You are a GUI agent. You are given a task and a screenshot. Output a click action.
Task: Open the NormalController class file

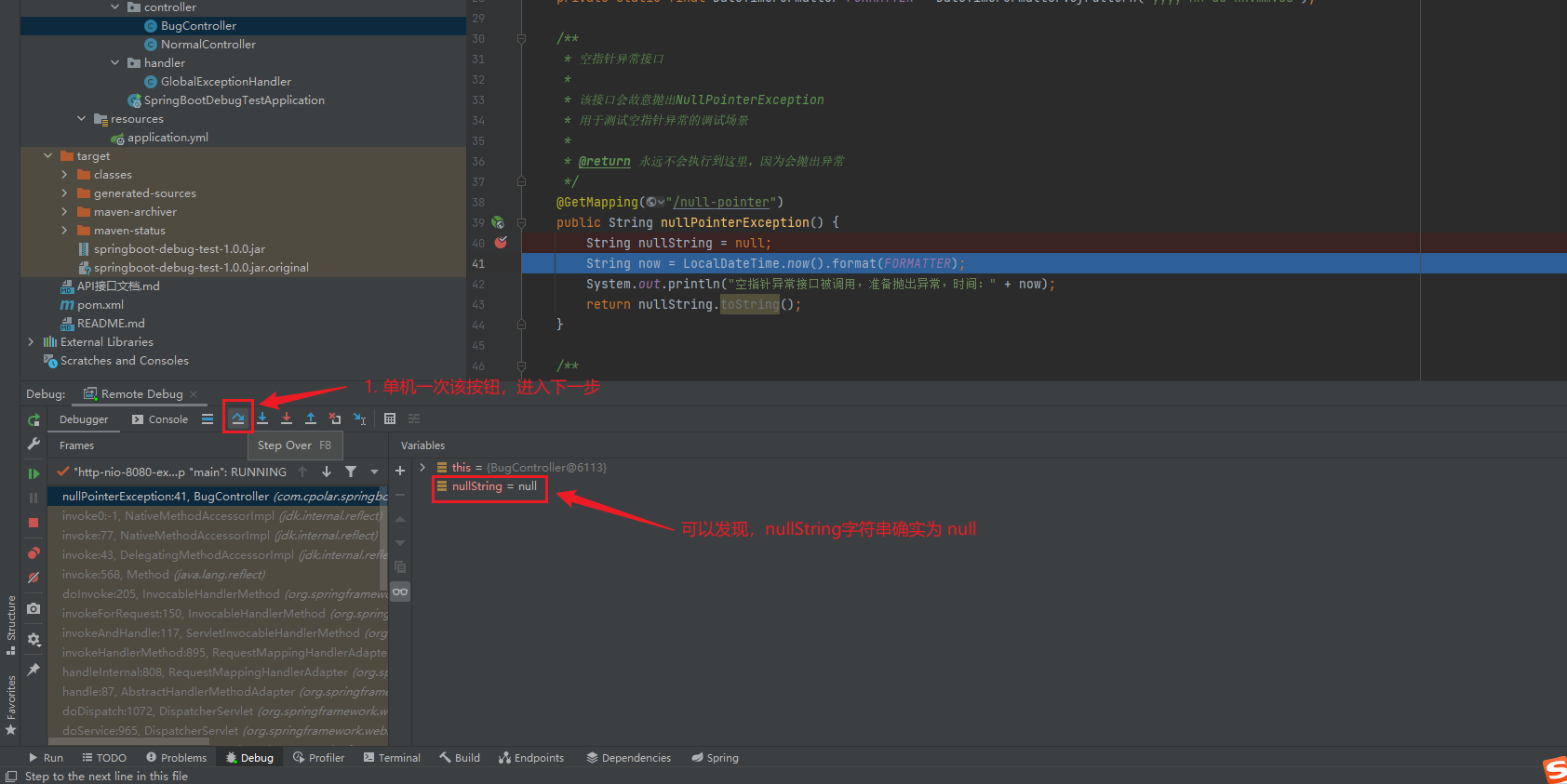208,45
